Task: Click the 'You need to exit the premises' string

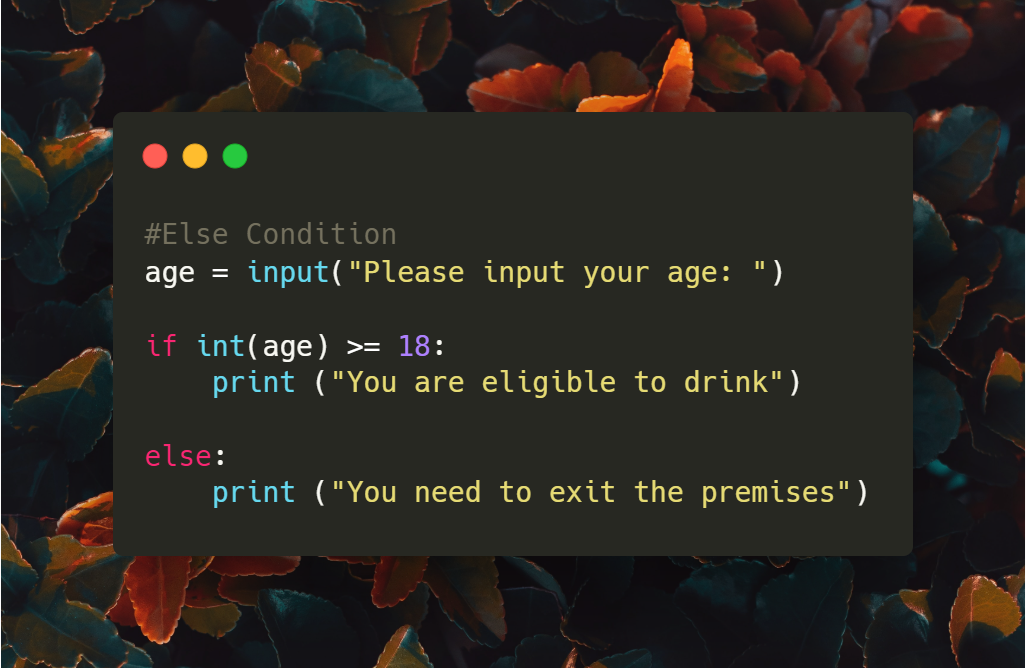Action: click(x=591, y=492)
